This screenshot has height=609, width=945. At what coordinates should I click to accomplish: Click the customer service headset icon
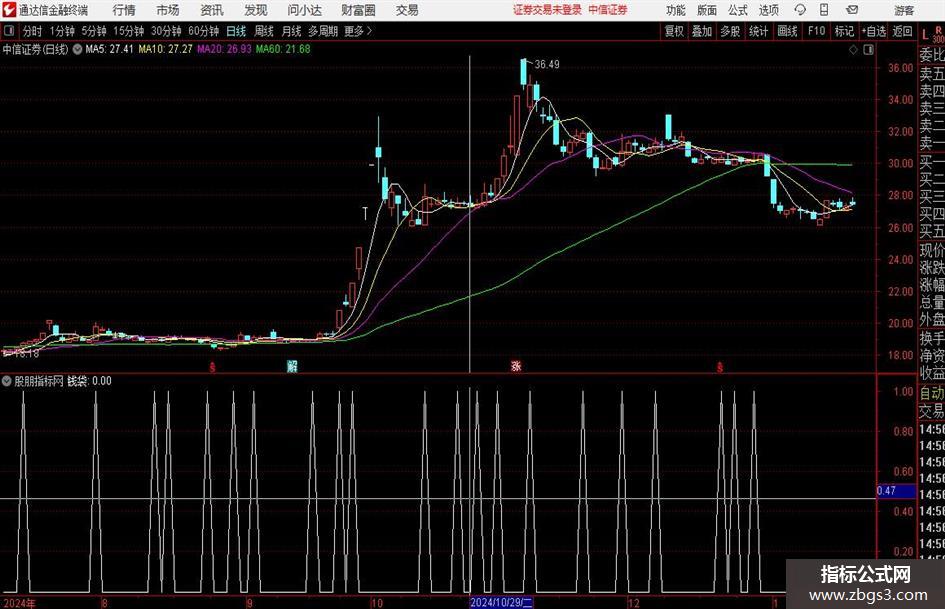pos(800,10)
